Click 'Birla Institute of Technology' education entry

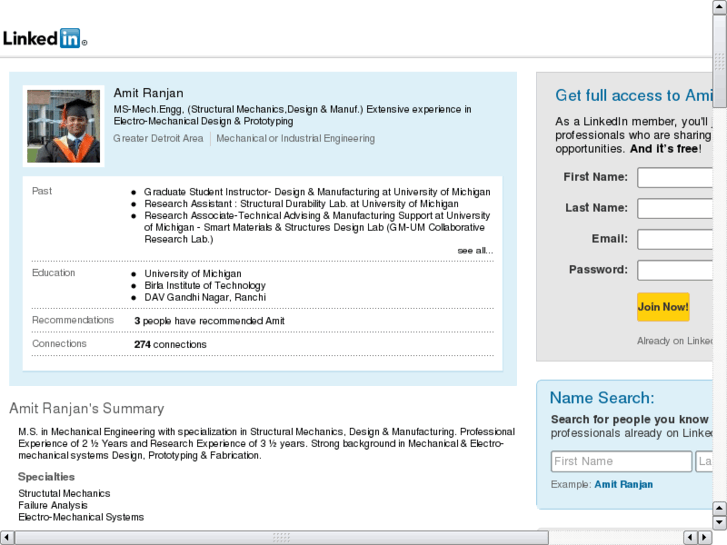point(205,285)
